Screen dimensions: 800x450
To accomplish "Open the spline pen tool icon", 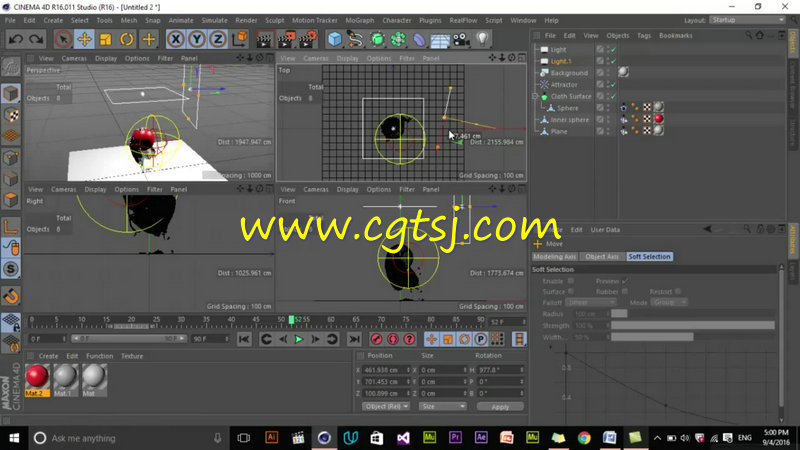I will [355, 39].
